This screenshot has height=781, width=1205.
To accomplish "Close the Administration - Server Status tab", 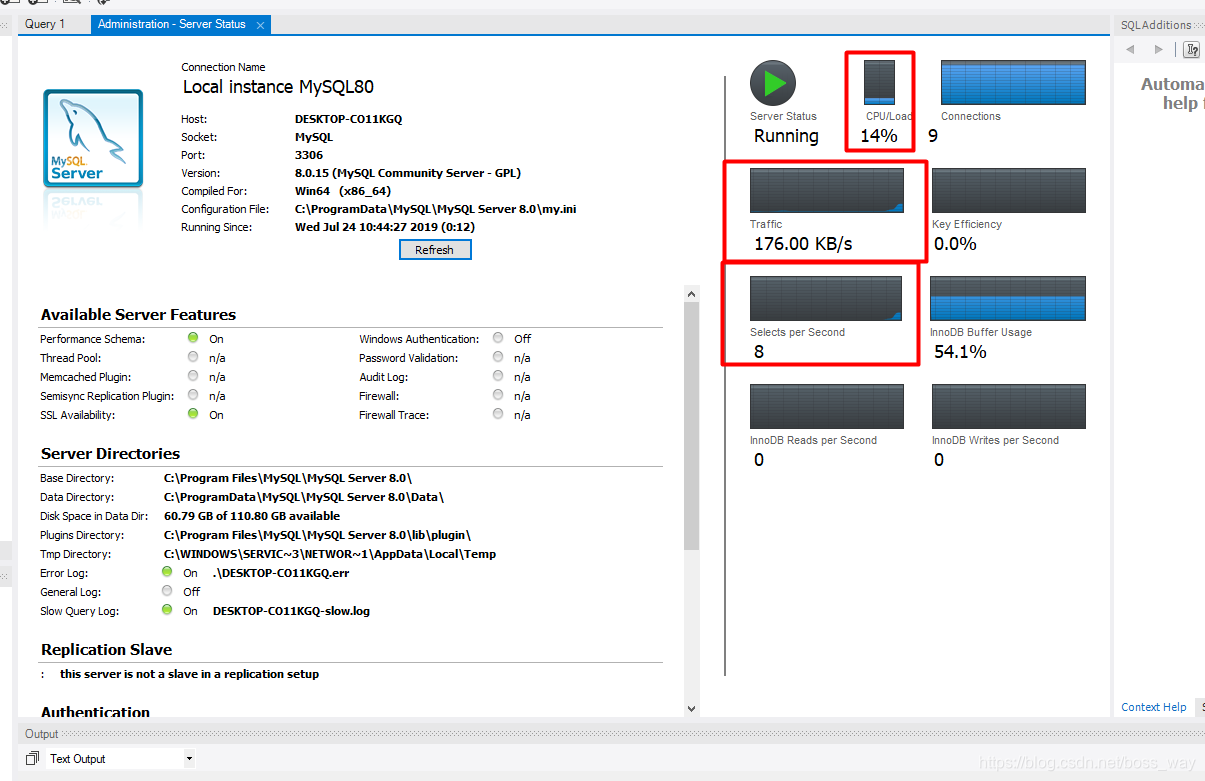I will [x=261, y=25].
